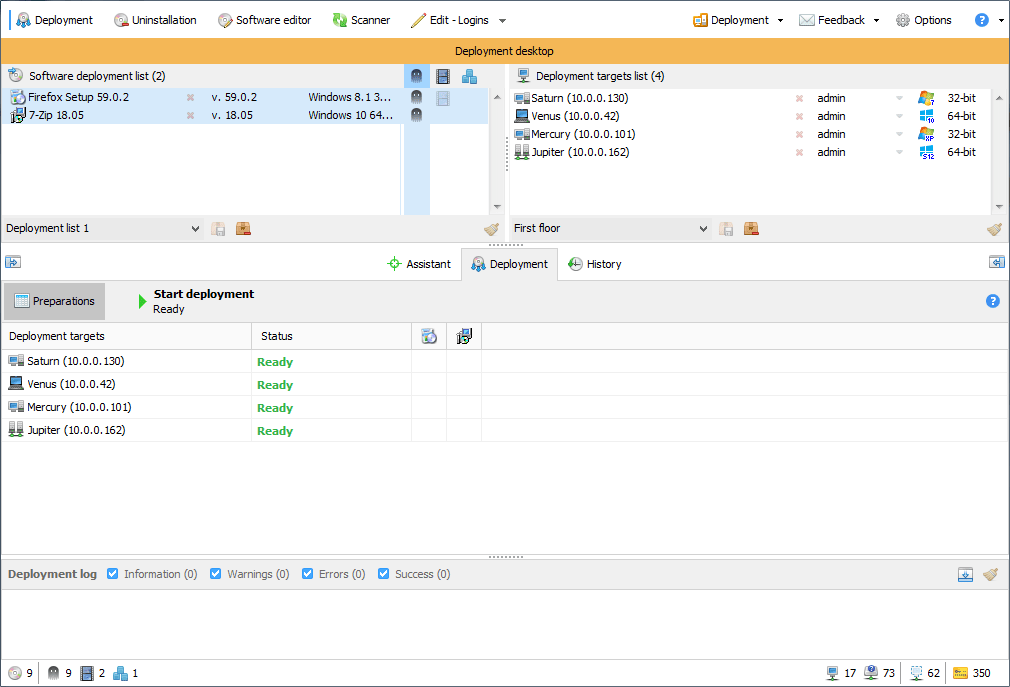Remove Saturn from the targets list via X
The height and width of the screenshot is (687, 1010).
(x=799, y=99)
